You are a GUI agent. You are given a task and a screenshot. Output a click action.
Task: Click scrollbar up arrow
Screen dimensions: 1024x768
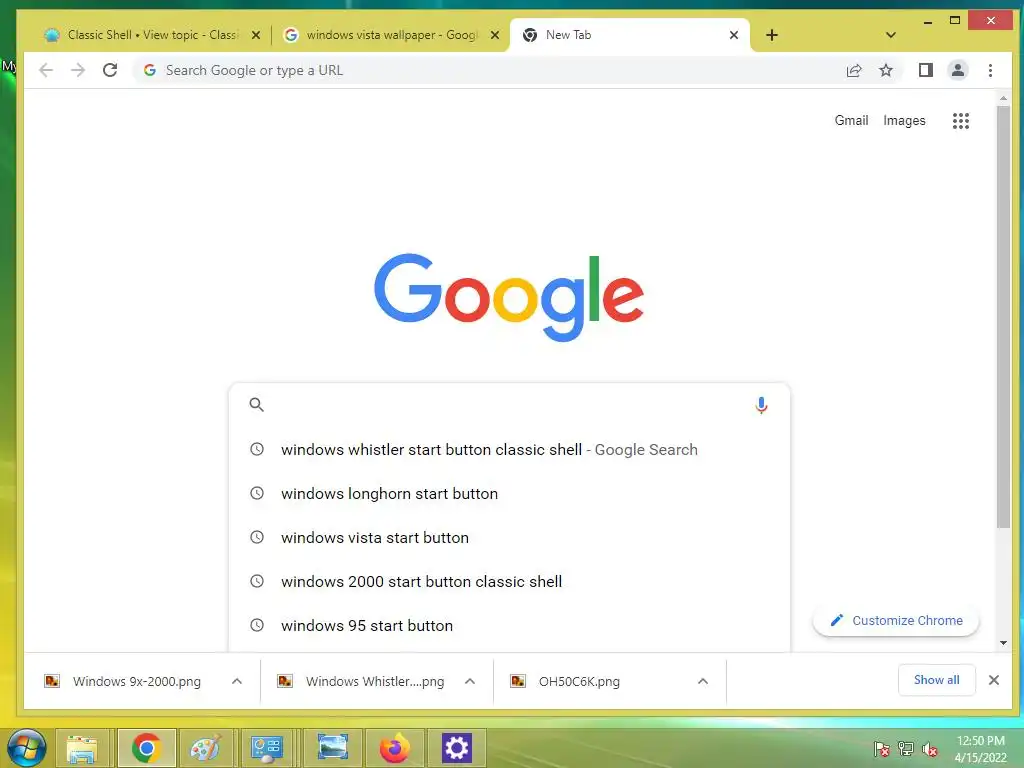click(x=1003, y=98)
